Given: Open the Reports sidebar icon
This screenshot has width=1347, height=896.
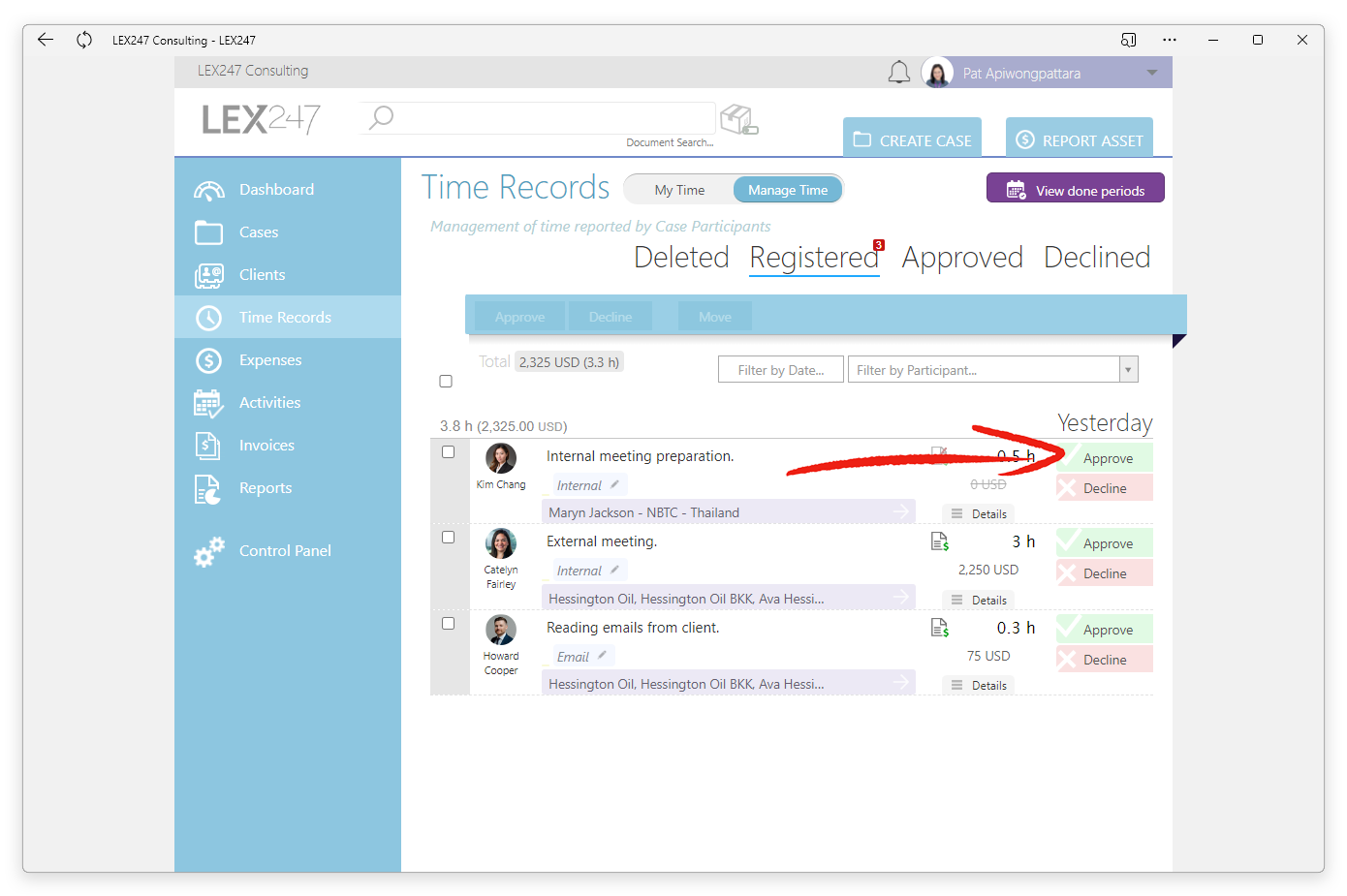Looking at the screenshot, I should (207, 489).
